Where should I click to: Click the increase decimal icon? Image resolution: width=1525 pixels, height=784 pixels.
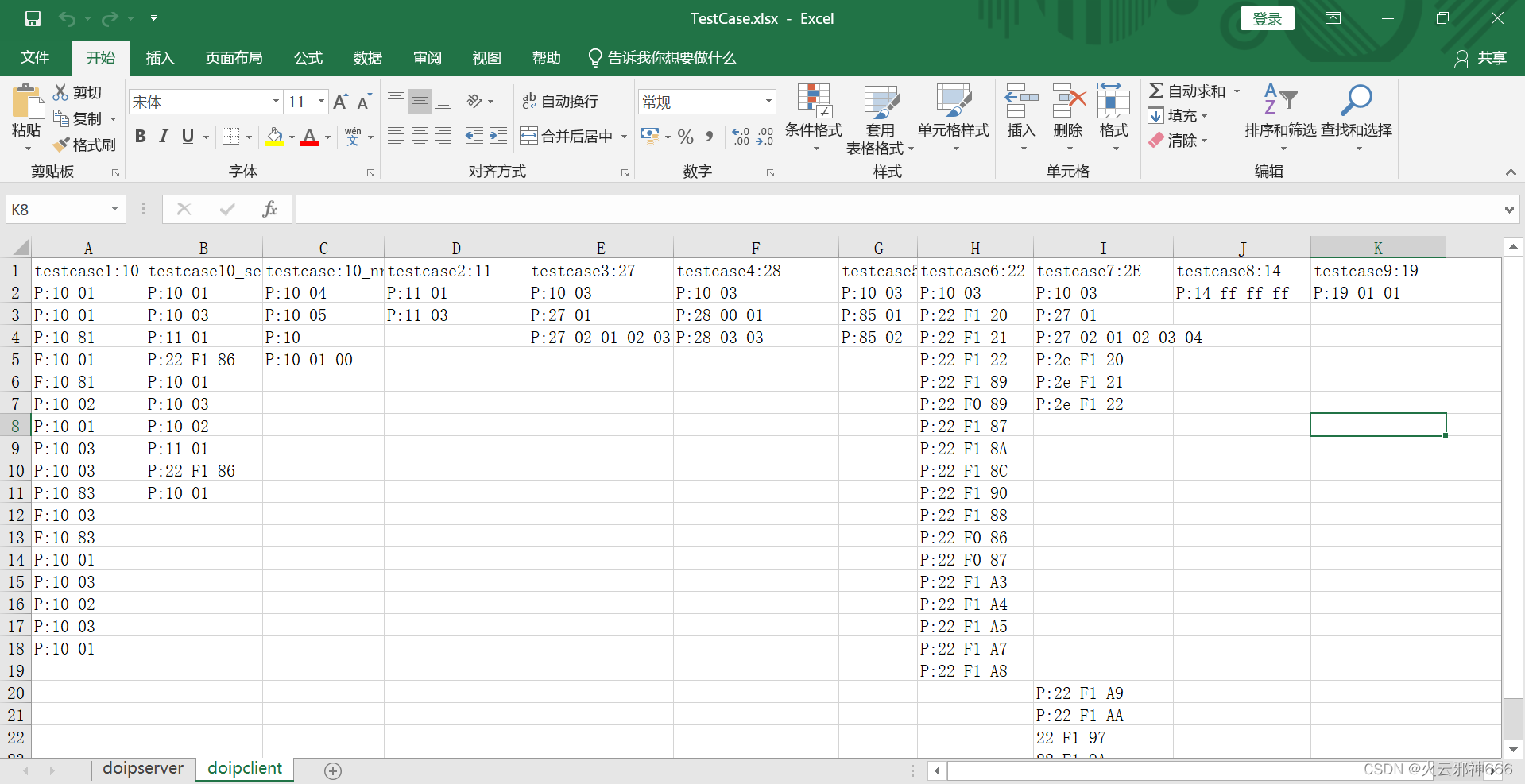tap(741, 137)
